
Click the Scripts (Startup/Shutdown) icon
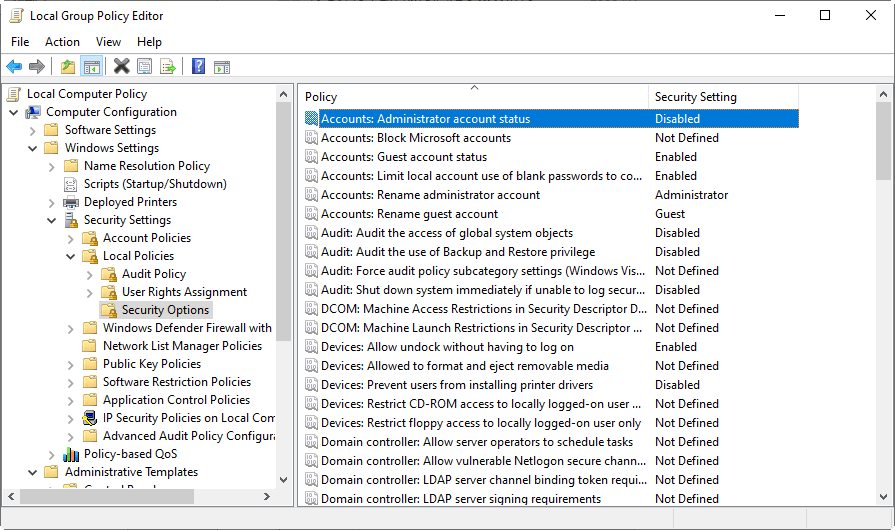coord(70,184)
